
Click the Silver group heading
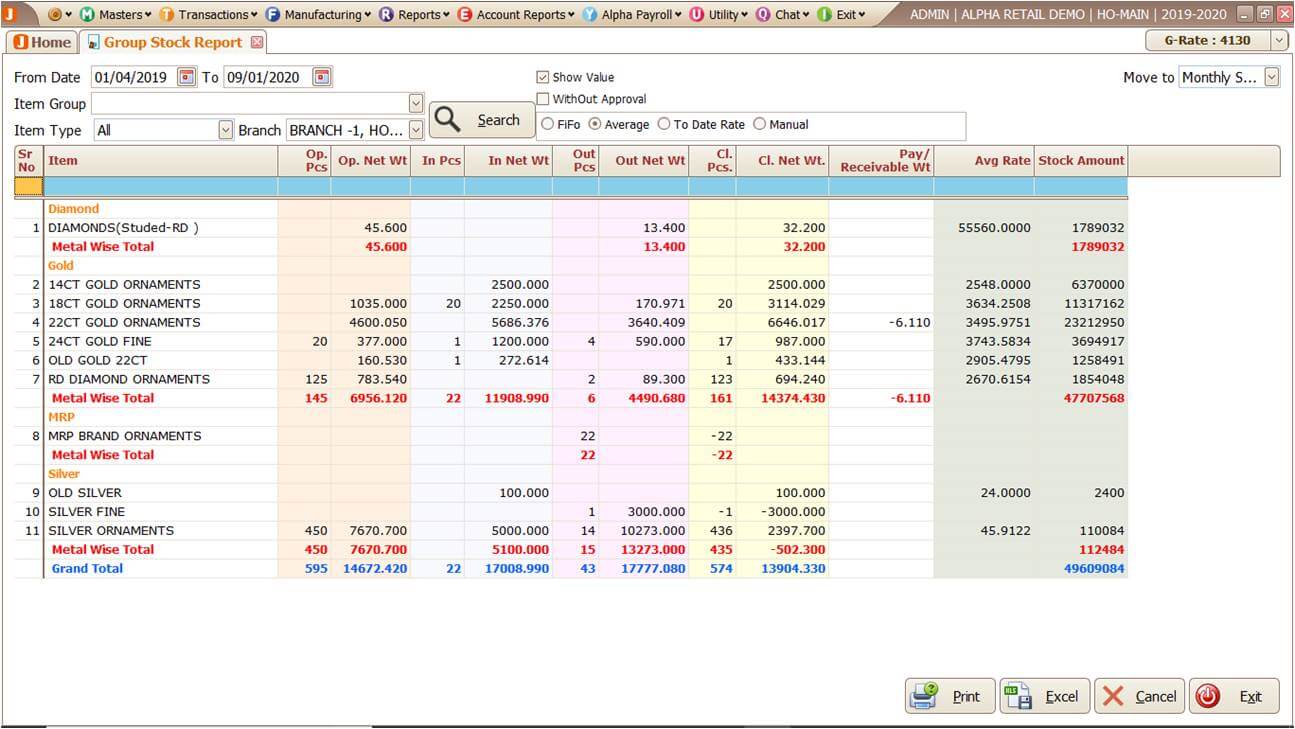[64, 474]
